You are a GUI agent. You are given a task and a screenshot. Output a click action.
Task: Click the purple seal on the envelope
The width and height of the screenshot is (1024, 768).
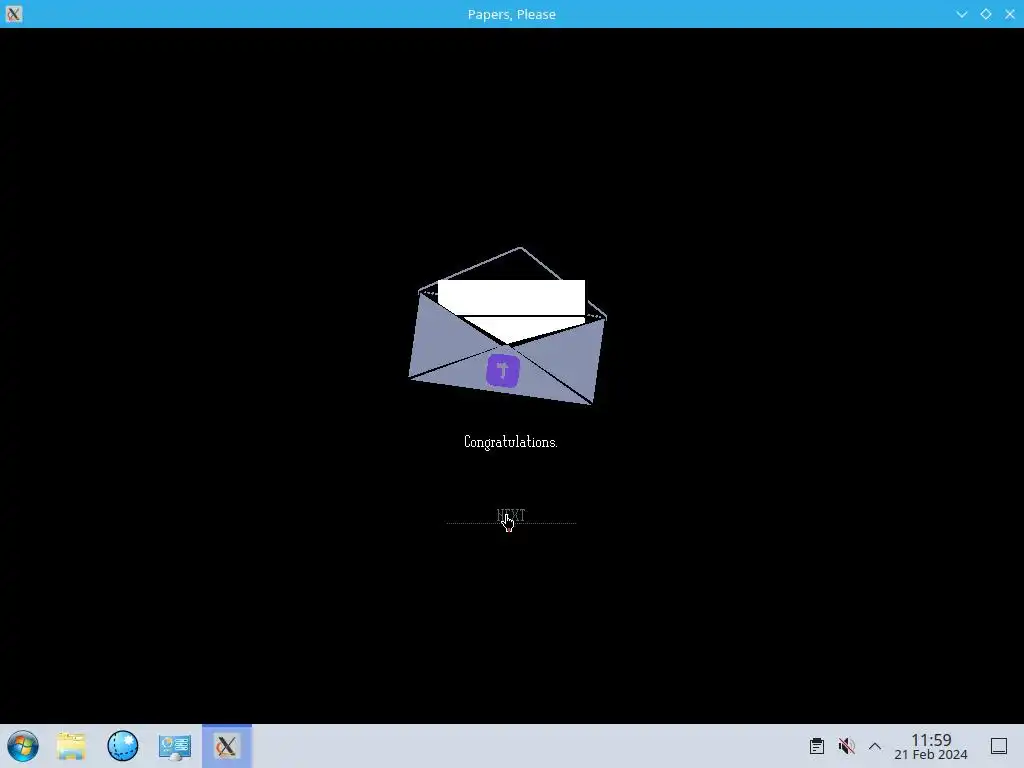(x=503, y=371)
